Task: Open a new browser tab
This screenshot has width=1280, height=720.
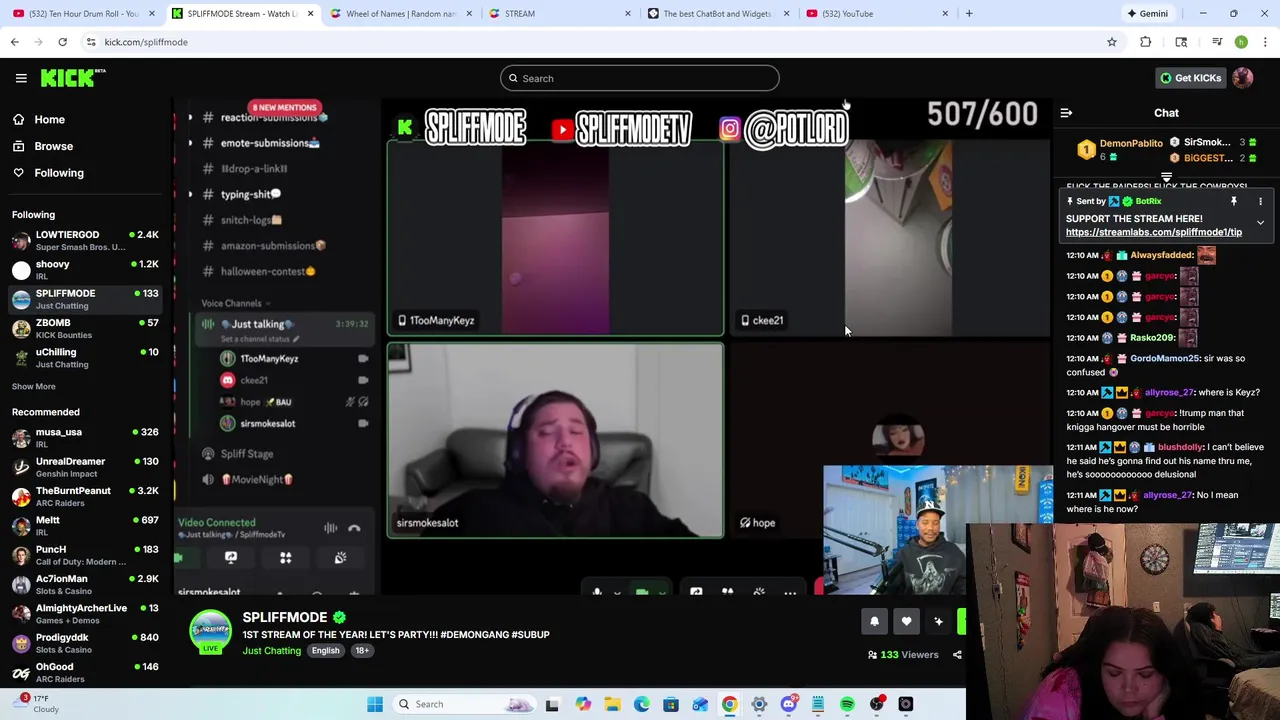Action: (x=969, y=13)
